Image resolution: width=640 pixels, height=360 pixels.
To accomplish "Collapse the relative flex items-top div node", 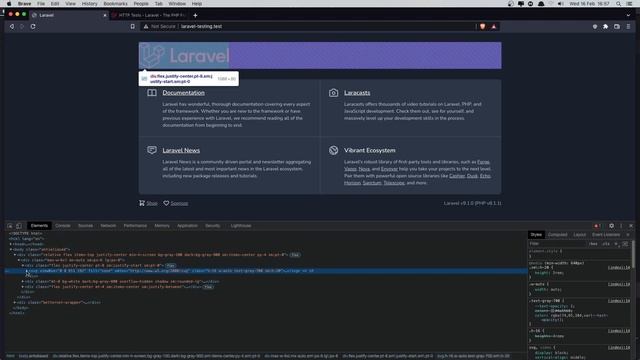I will [15, 255].
